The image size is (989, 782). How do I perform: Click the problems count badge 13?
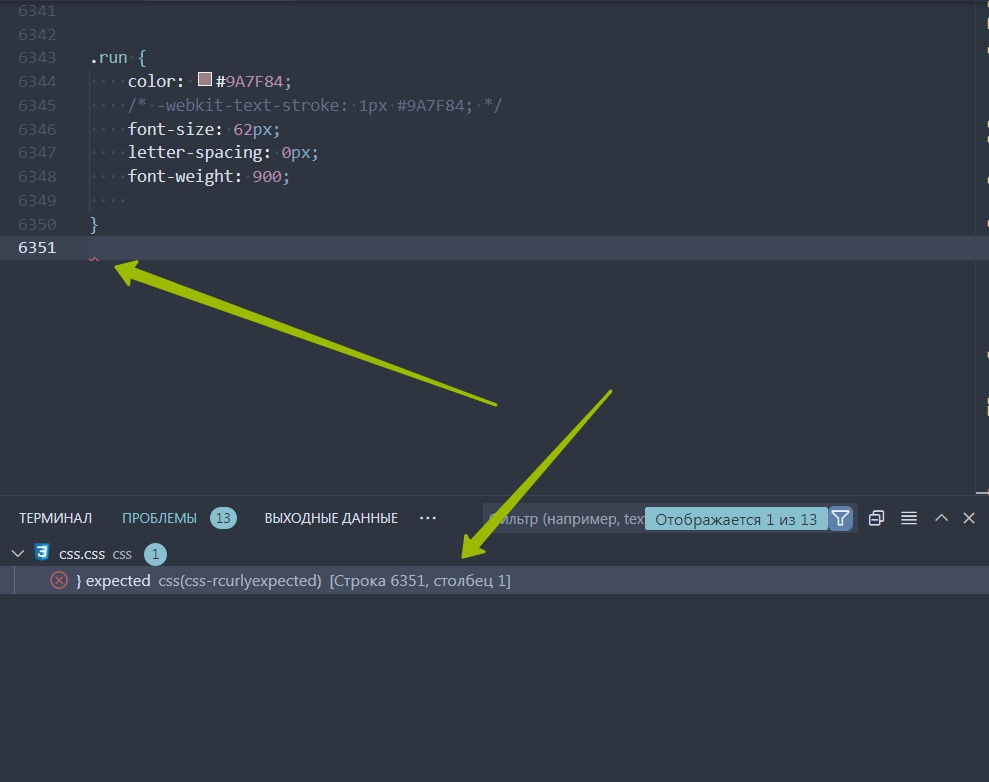[223, 518]
